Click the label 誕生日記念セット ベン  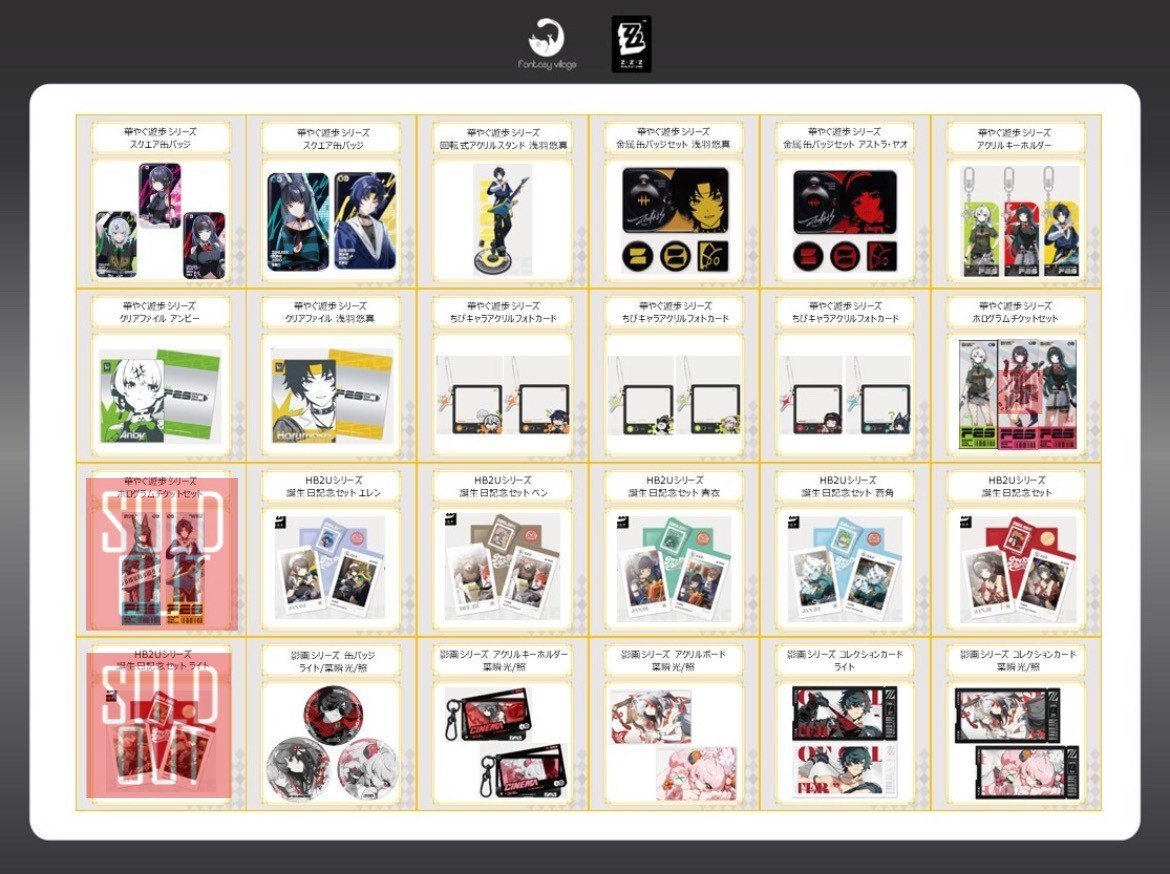(504, 493)
